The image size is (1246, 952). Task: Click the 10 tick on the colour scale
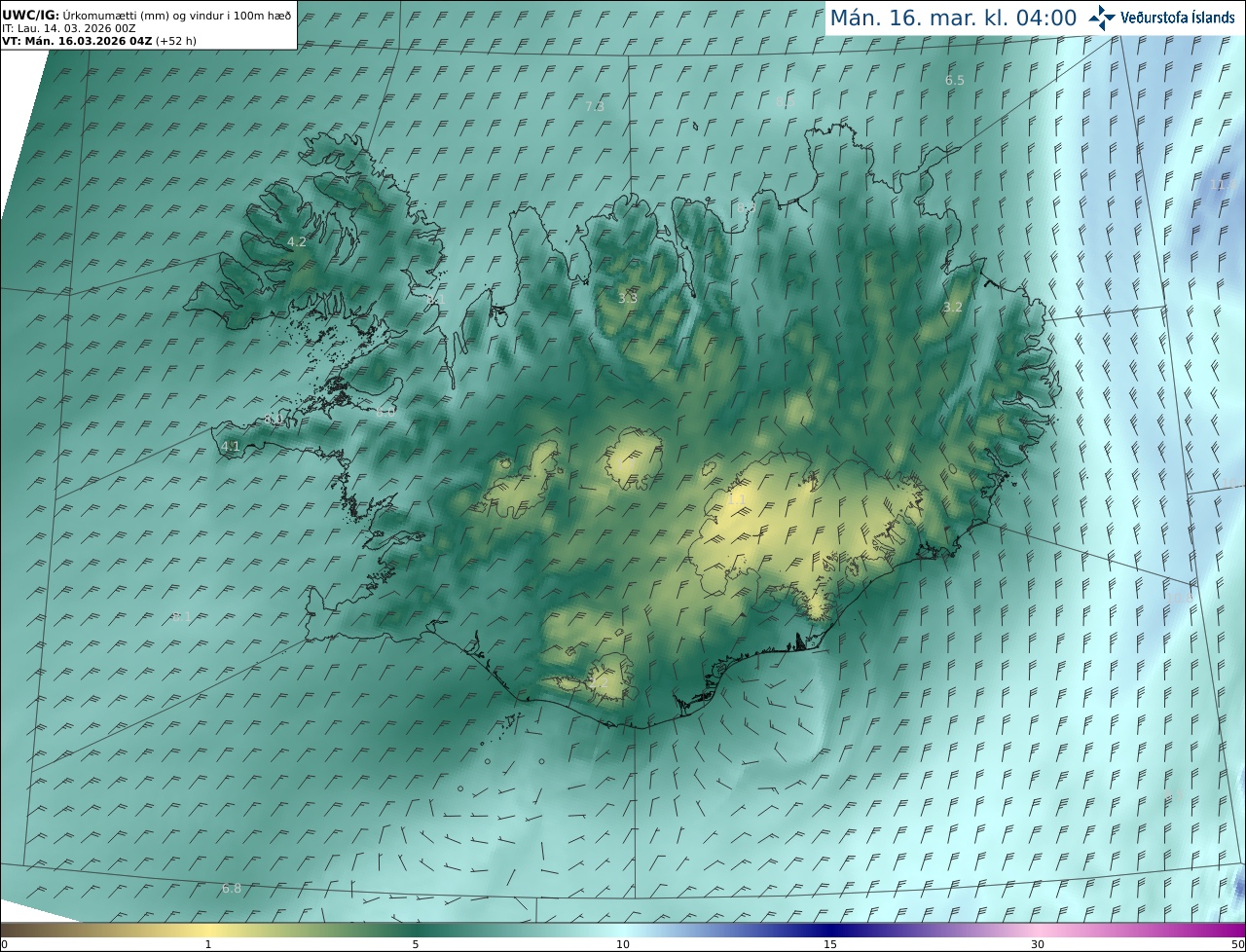[x=623, y=944]
